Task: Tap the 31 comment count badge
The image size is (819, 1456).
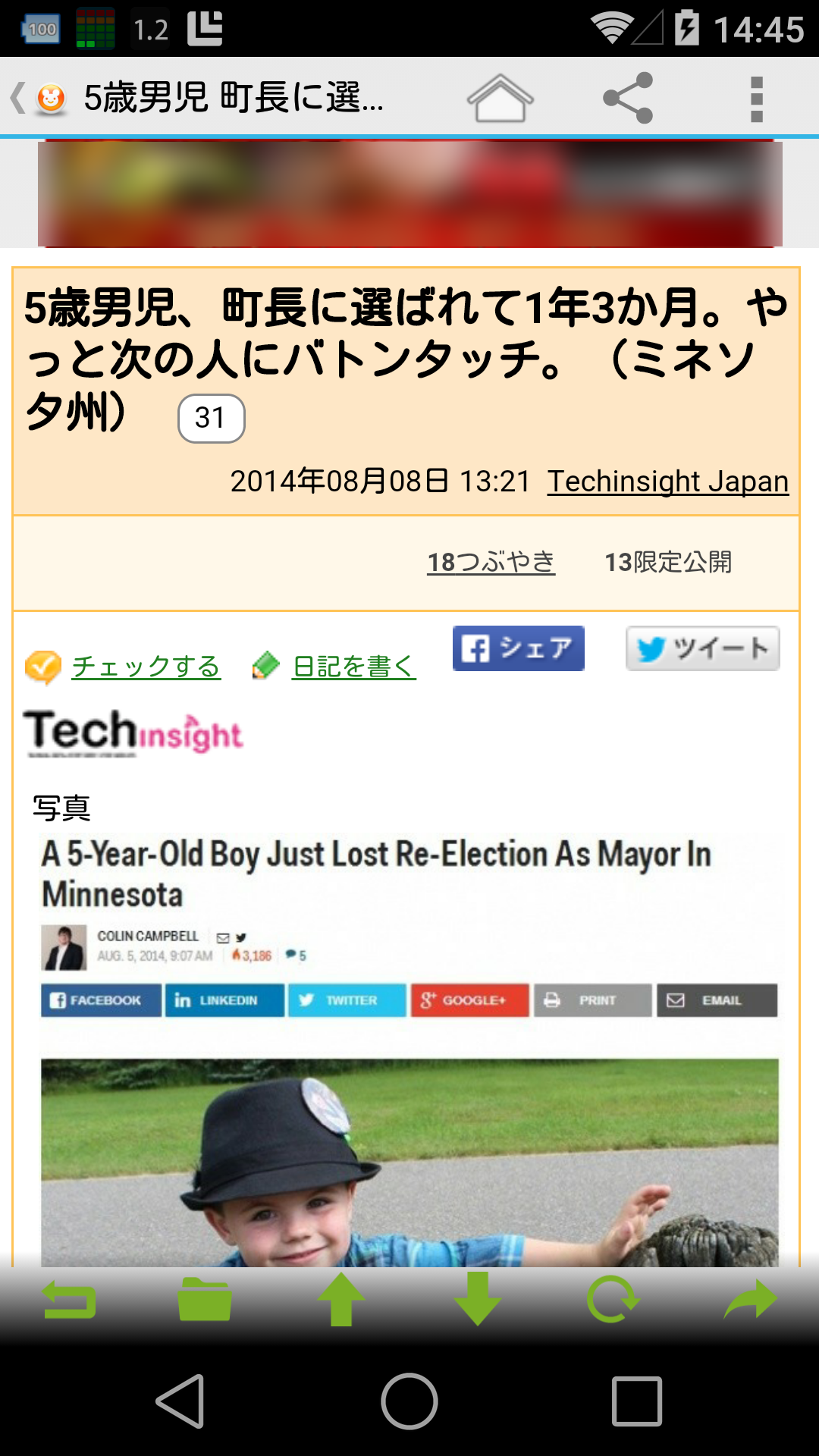Action: coord(211,418)
